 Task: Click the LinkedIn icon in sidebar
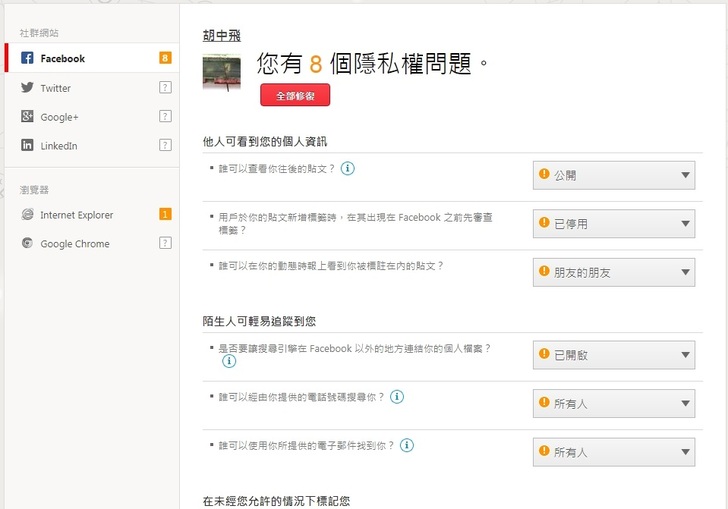click(28, 146)
